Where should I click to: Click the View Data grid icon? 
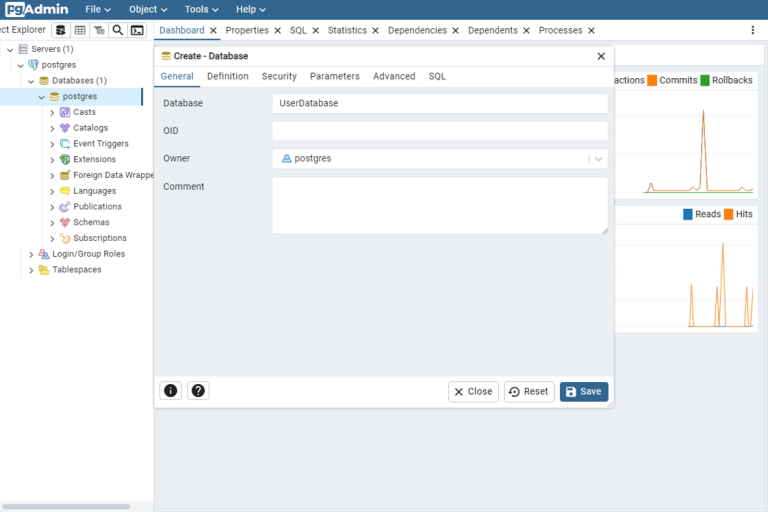(x=80, y=30)
